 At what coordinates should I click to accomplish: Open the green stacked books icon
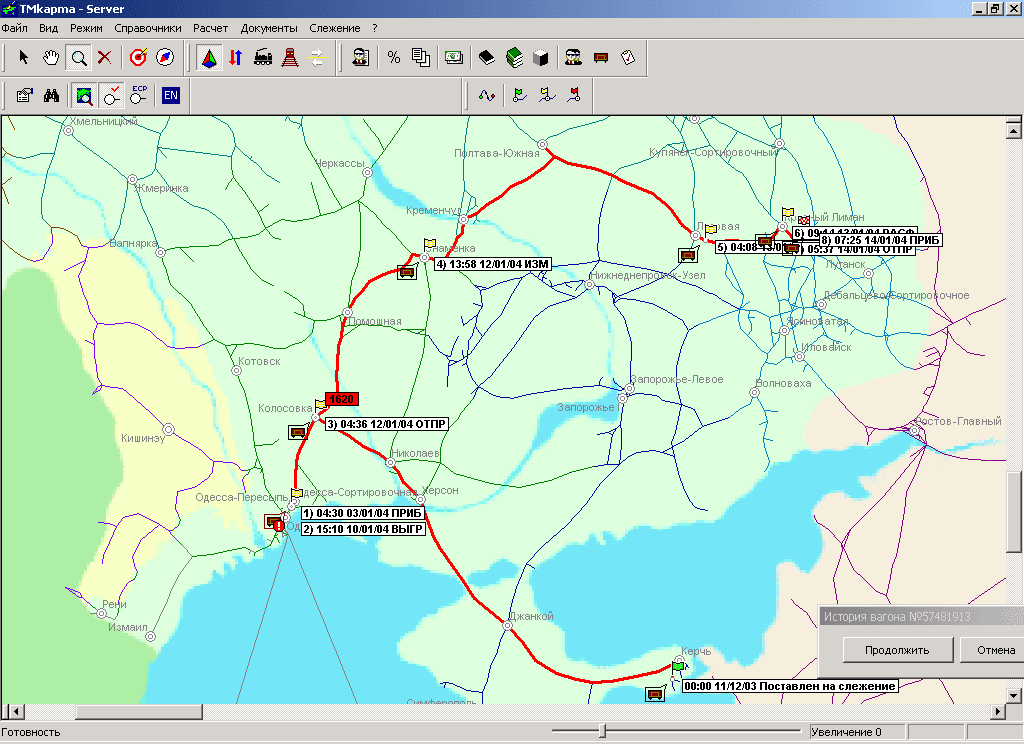pyautogui.click(x=514, y=58)
